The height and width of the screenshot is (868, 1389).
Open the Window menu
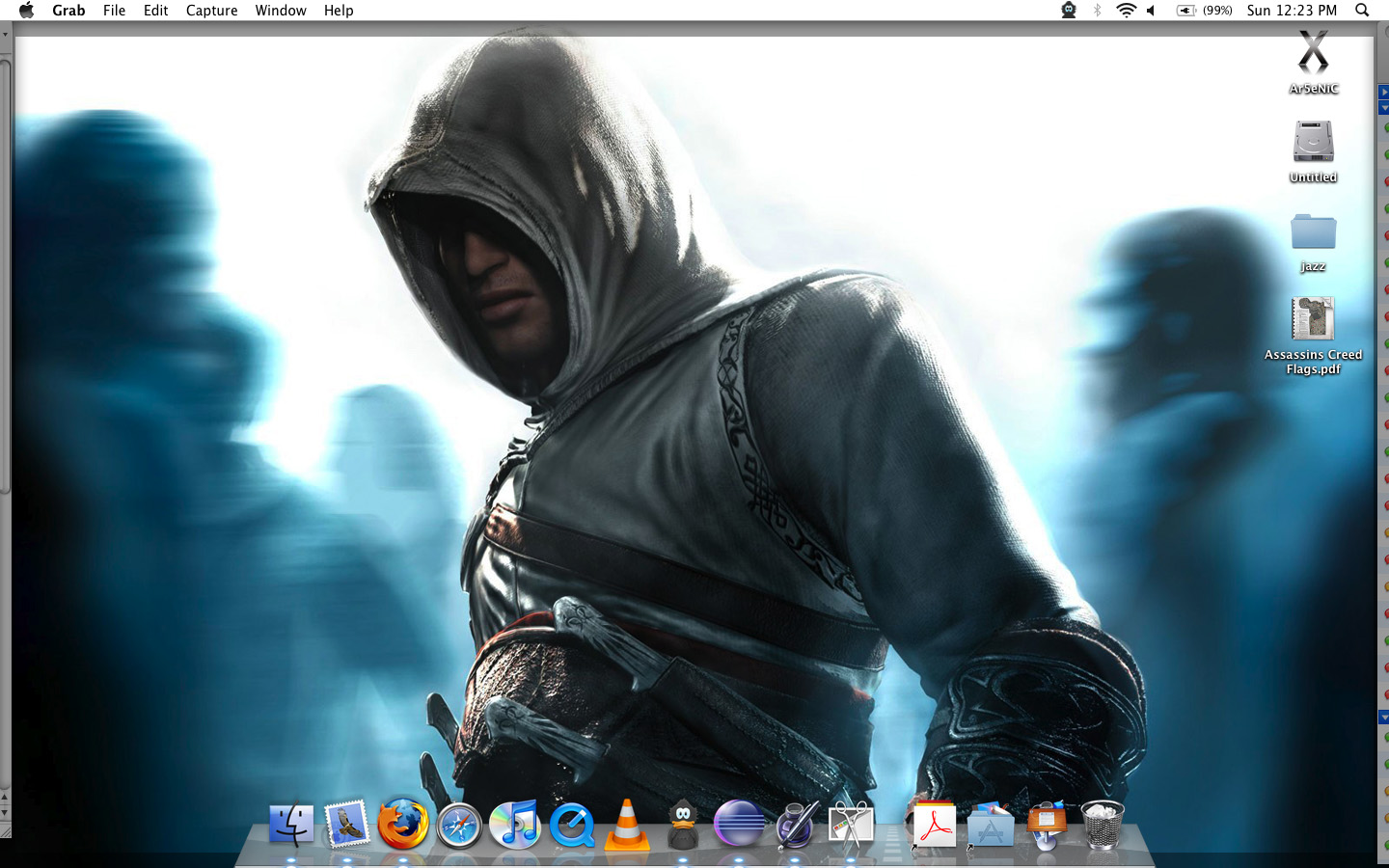[x=281, y=10]
